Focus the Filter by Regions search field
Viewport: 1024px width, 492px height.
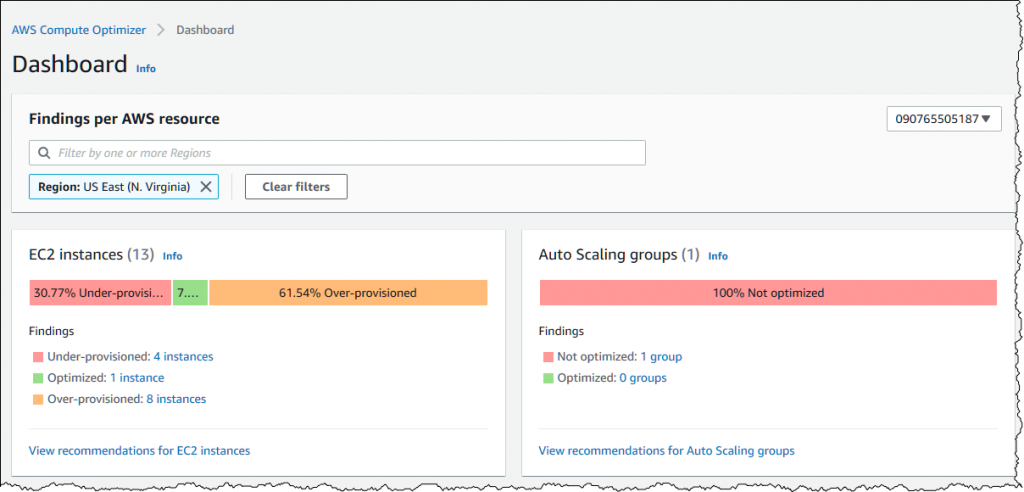click(x=345, y=153)
